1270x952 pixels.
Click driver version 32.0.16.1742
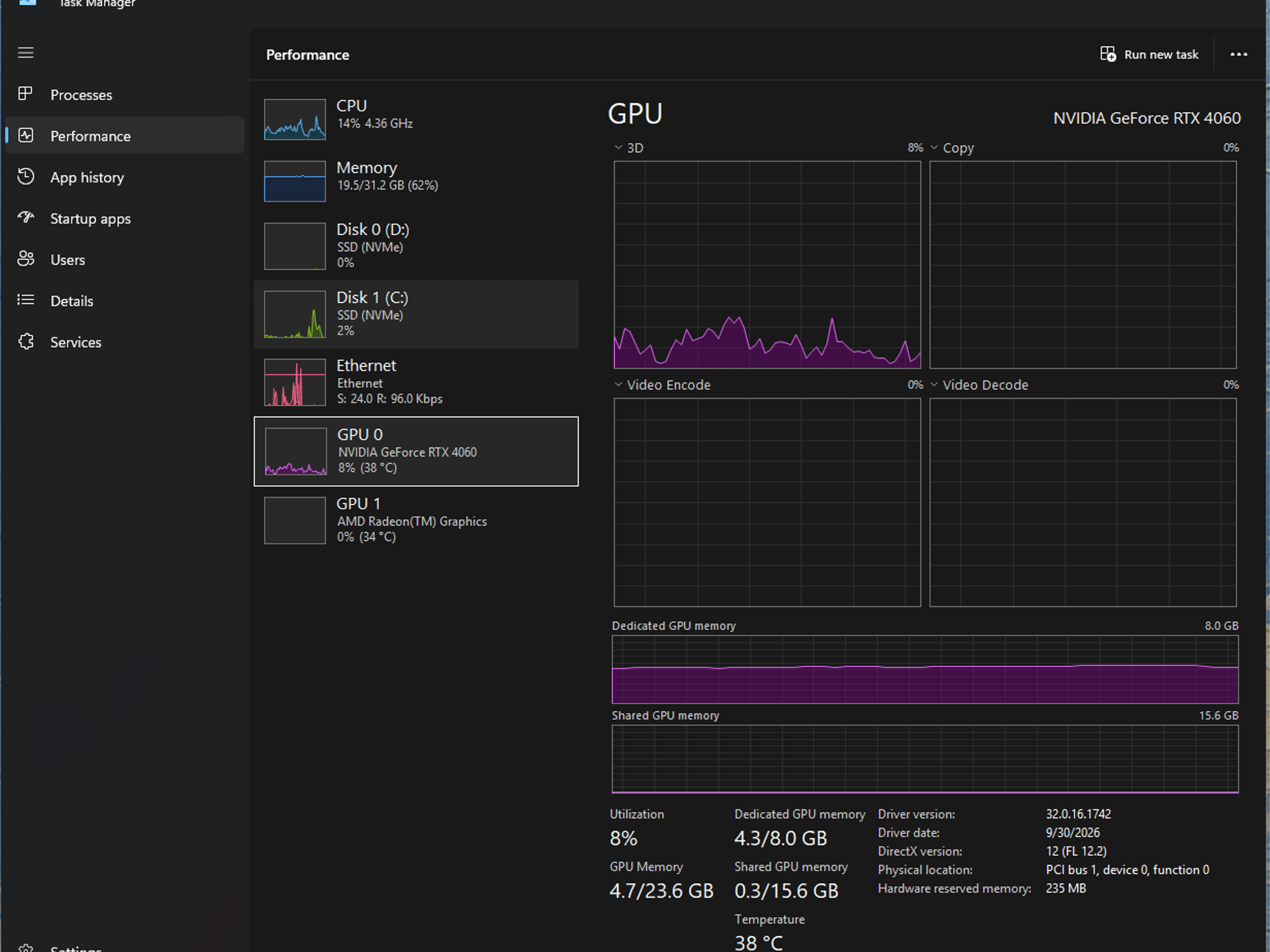(1078, 814)
